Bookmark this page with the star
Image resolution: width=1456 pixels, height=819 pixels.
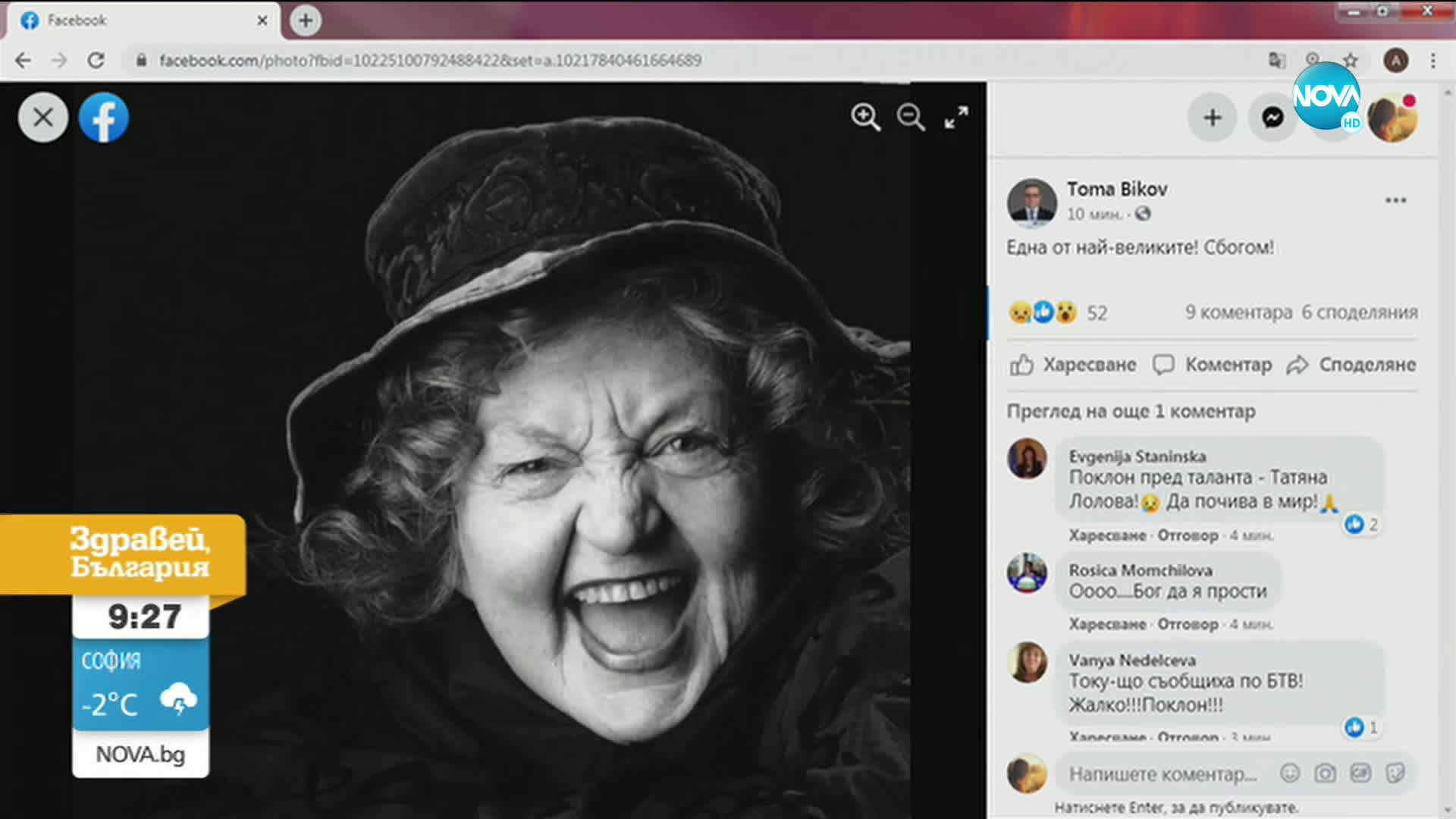(x=1351, y=61)
